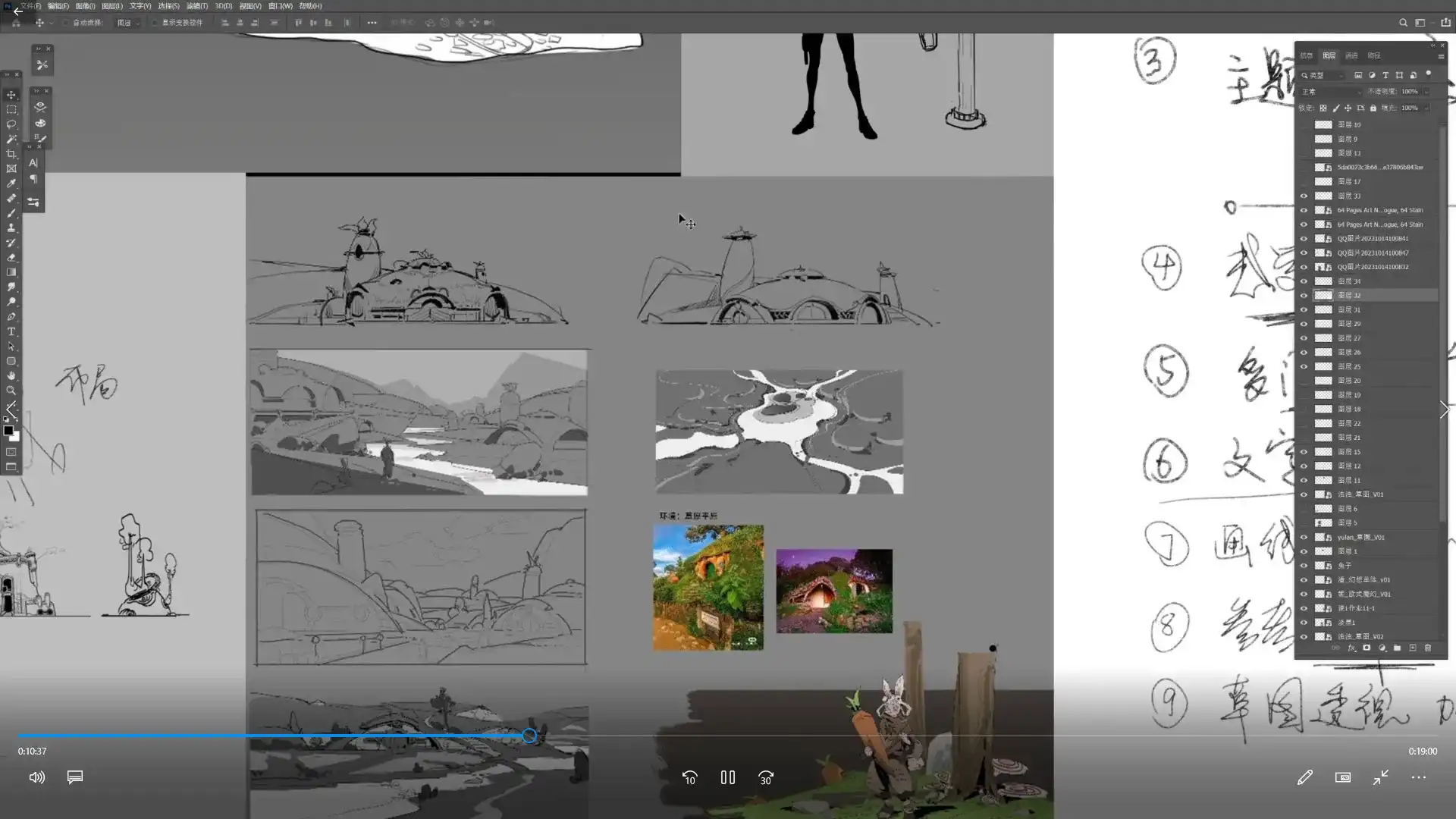The width and height of the screenshot is (1456, 819).
Task: Click the lock all padlock icon
Action: 1373,108
